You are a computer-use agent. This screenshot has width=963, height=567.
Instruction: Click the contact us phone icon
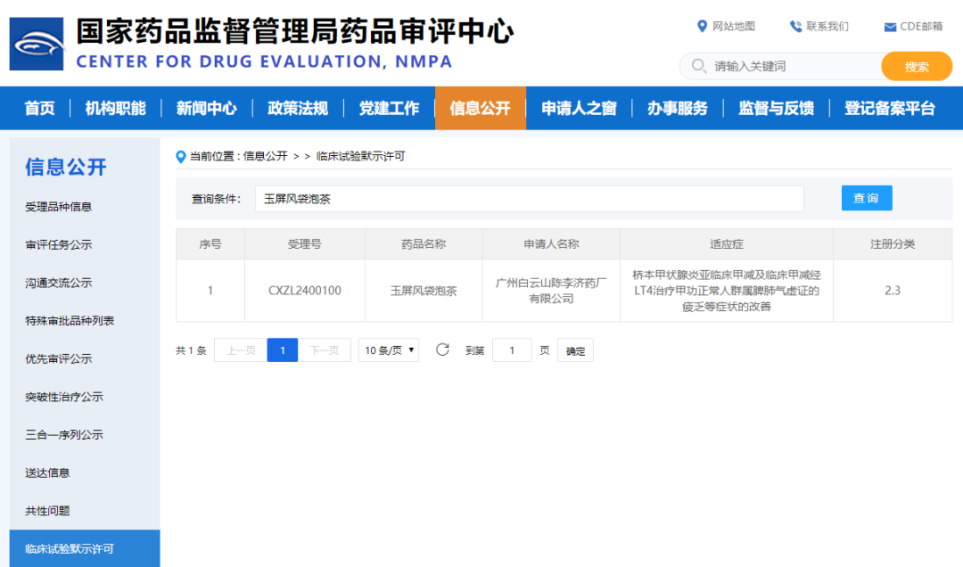(796, 26)
